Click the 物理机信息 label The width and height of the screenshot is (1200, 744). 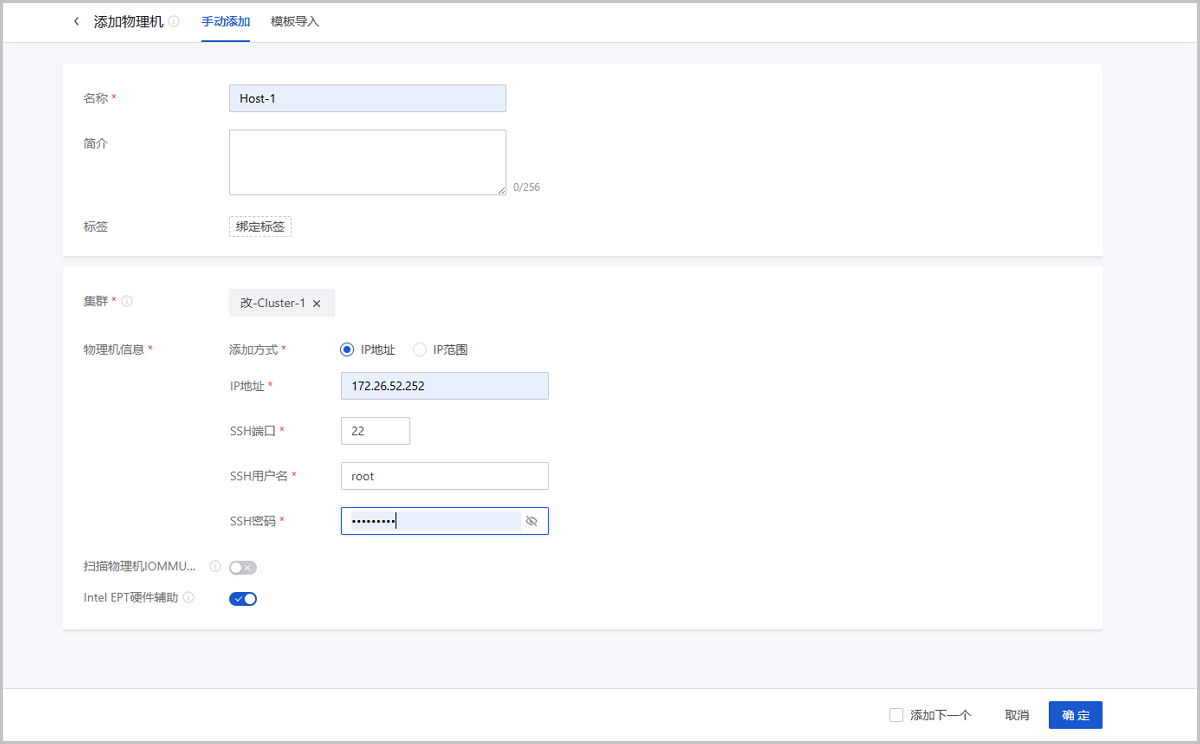112,350
